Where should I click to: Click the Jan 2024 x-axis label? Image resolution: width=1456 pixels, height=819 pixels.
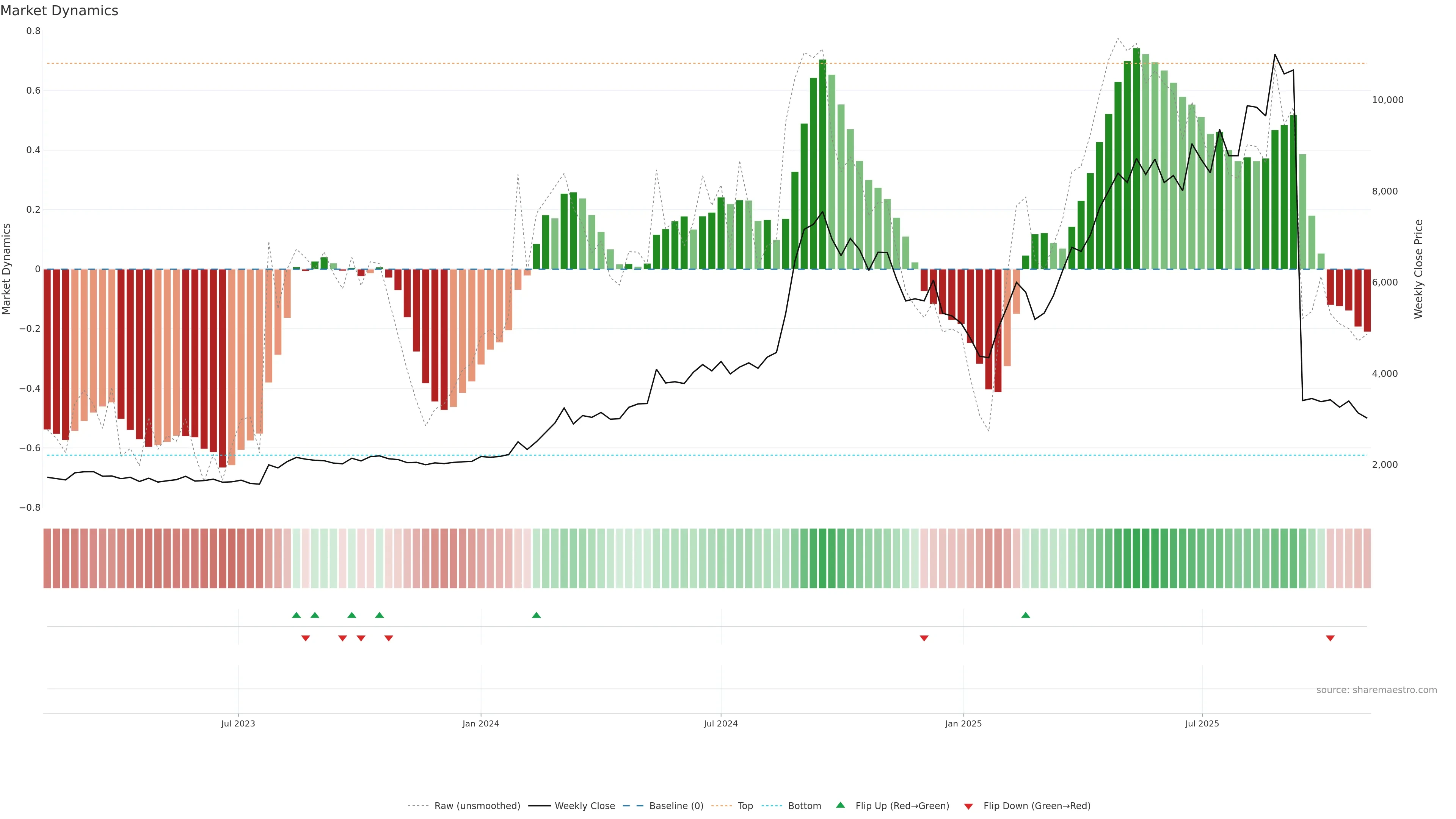tap(480, 723)
